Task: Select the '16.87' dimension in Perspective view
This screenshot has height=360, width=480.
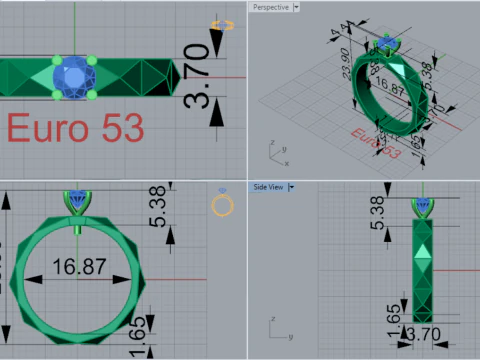Action: [390, 86]
